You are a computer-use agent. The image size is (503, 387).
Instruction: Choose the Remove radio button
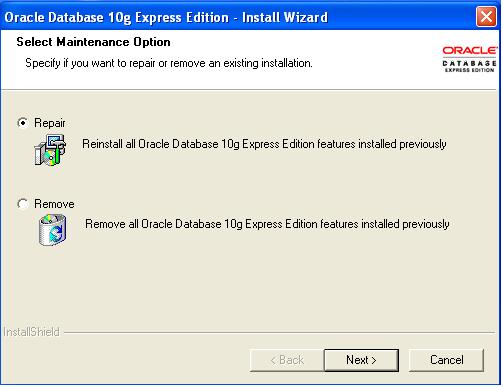[x=23, y=204]
